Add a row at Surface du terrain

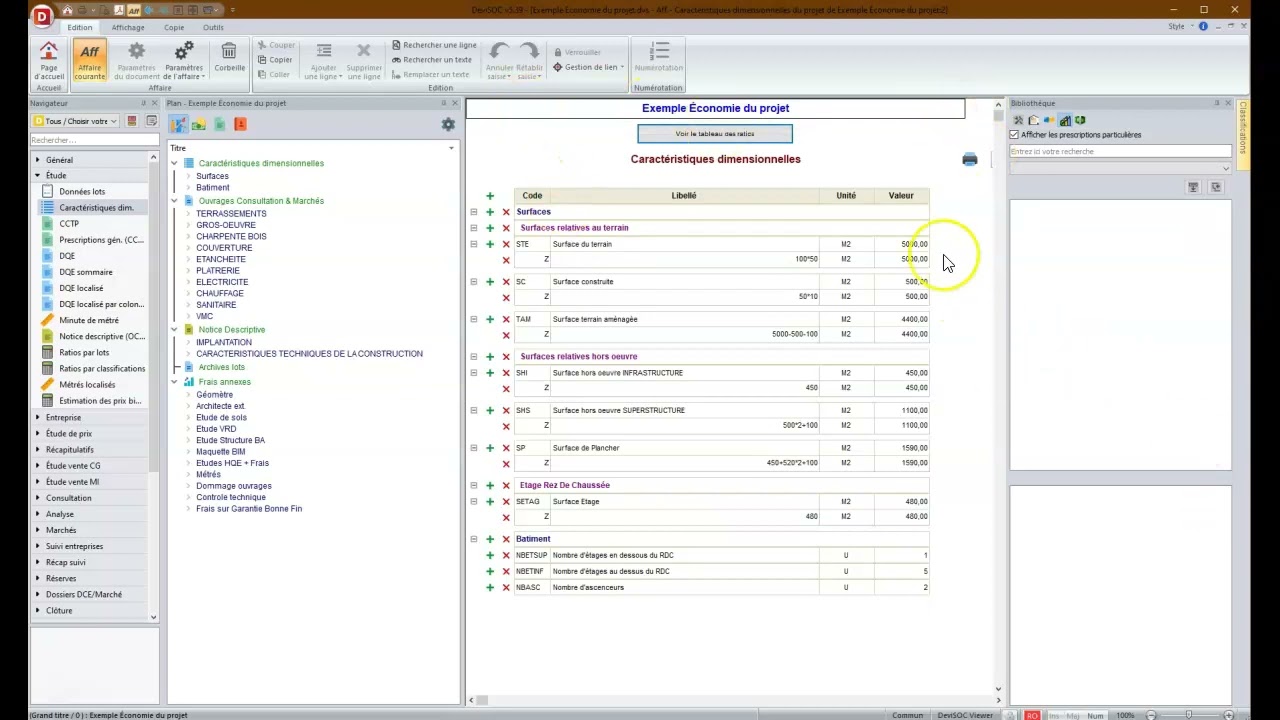click(490, 244)
